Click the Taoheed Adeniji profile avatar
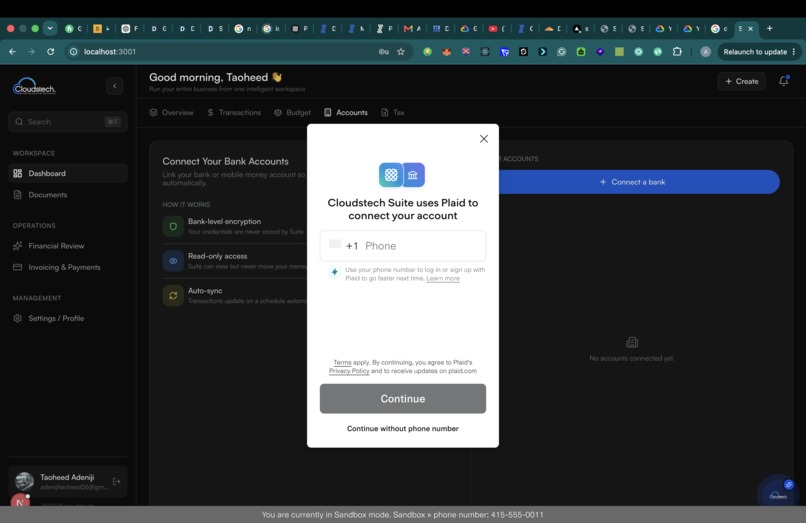 [24, 481]
